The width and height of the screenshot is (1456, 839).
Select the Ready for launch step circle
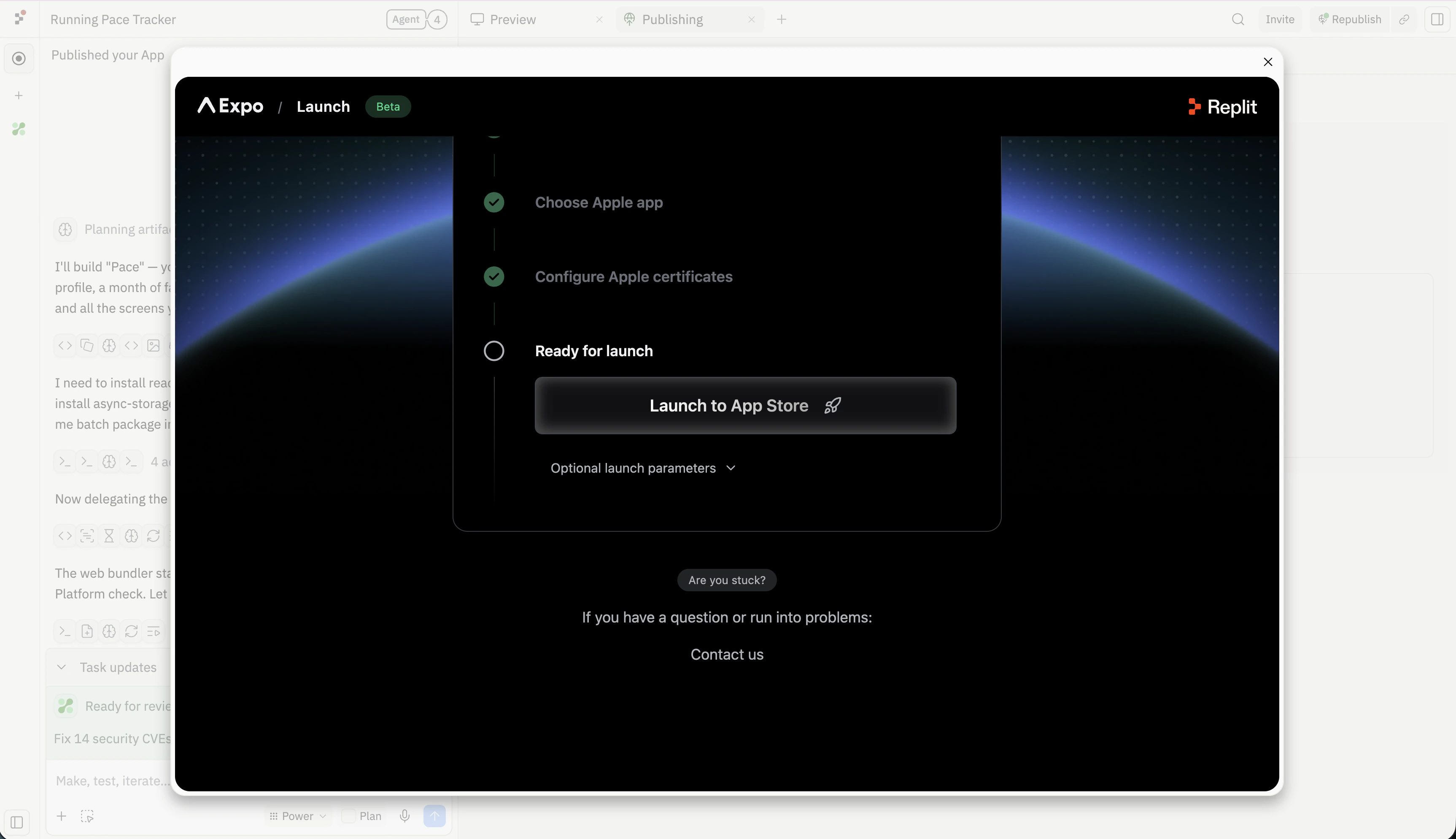493,351
